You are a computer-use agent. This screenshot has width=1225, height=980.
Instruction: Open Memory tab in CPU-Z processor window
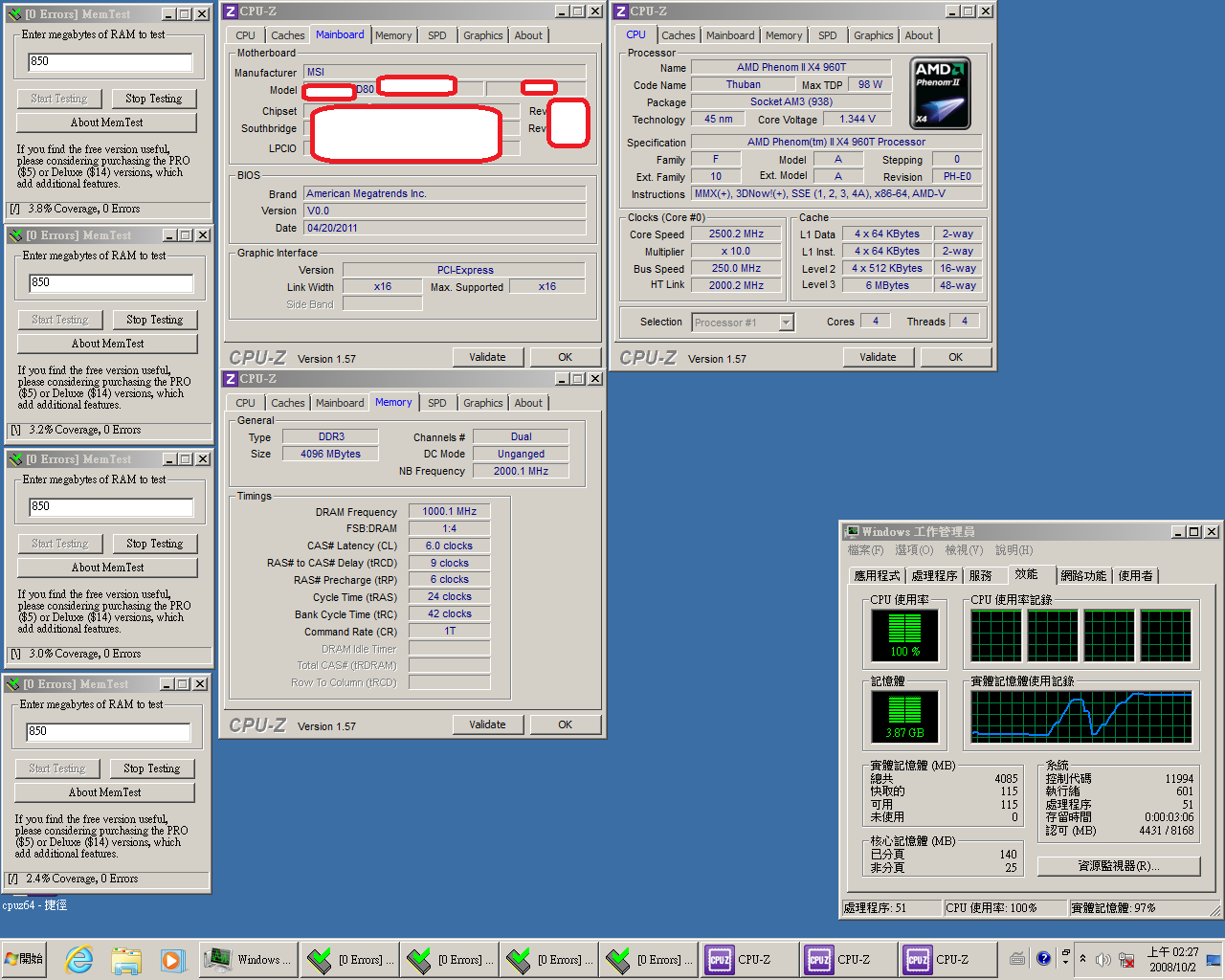coord(784,35)
